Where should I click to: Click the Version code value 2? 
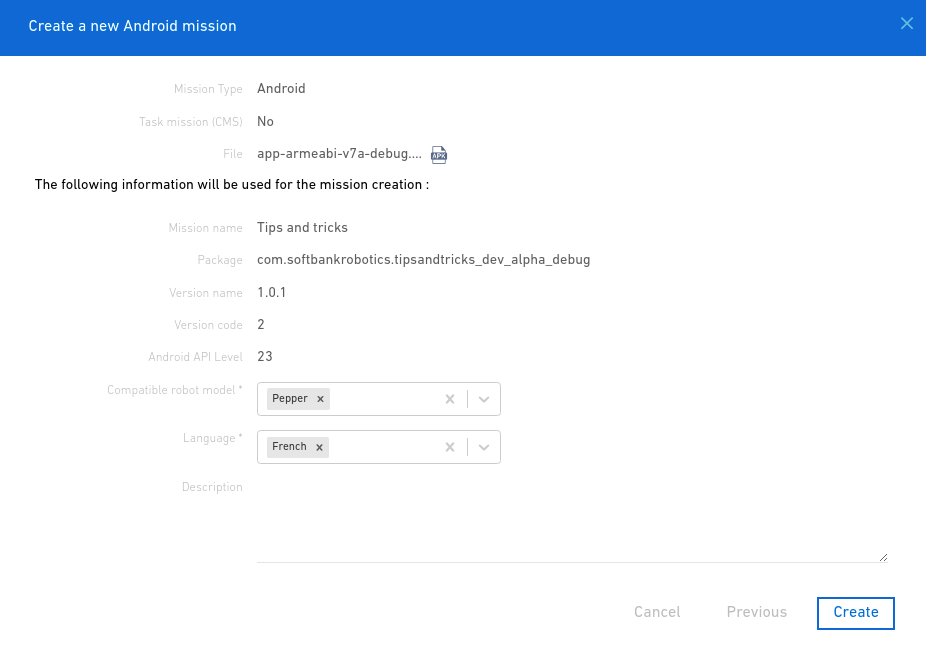pos(261,324)
